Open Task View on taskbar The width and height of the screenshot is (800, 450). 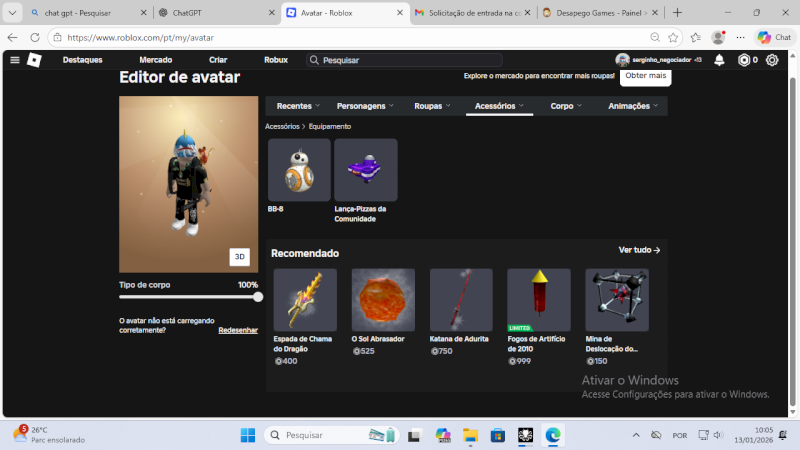(414, 435)
